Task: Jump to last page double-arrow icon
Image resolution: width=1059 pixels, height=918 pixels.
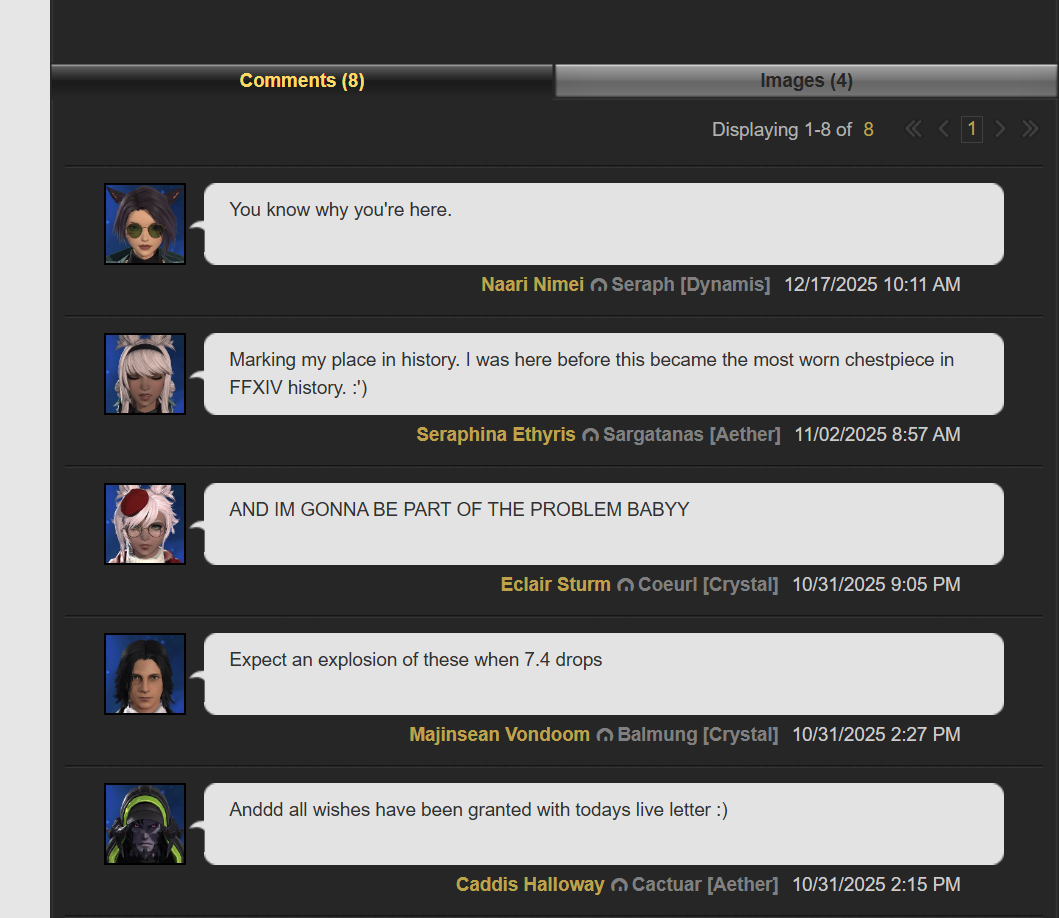Action: 1030,129
